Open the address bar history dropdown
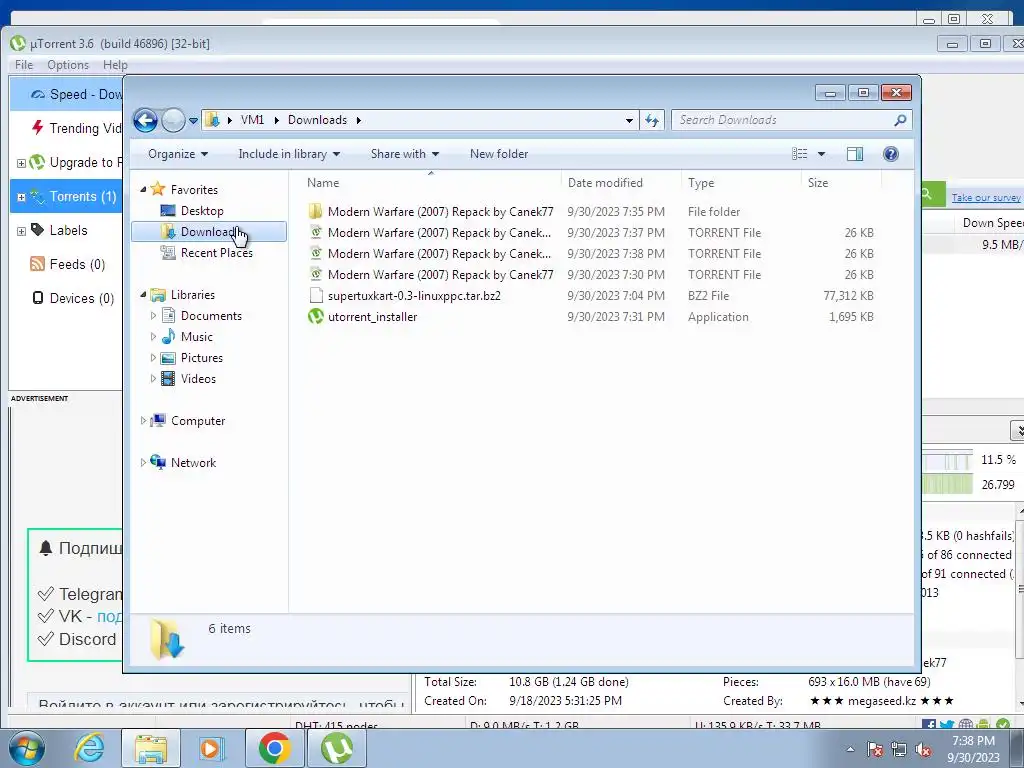 (x=629, y=120)
